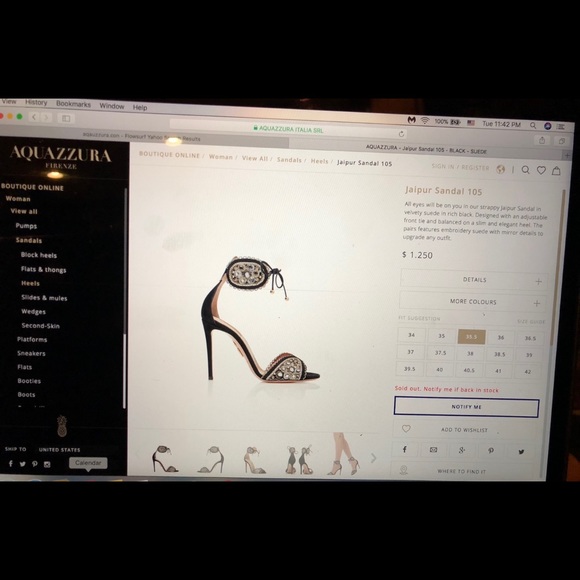Show all tabs button in Safari
580x580 pixels.
[x=562, y=141]
